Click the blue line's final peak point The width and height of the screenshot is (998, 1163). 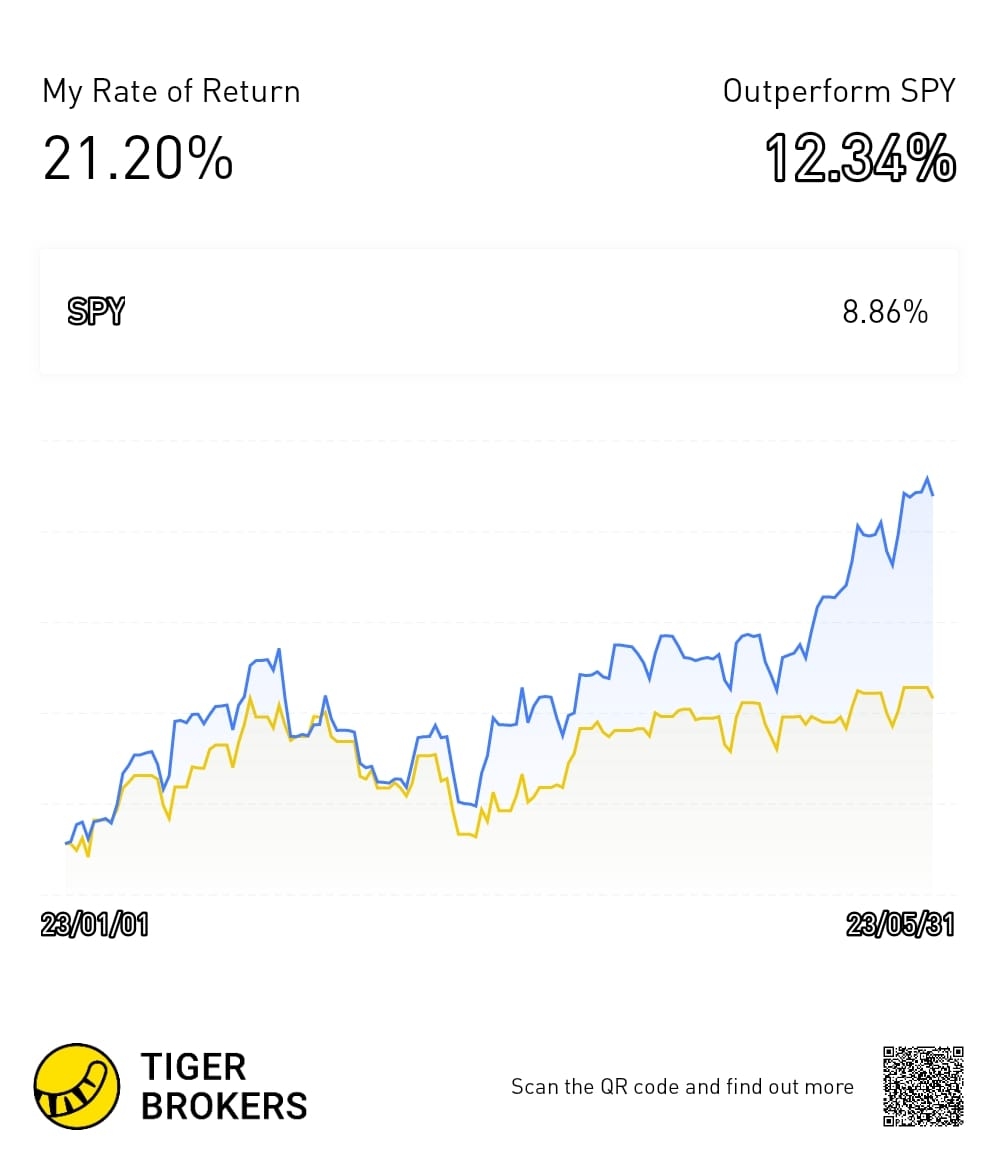click(927, 478)
